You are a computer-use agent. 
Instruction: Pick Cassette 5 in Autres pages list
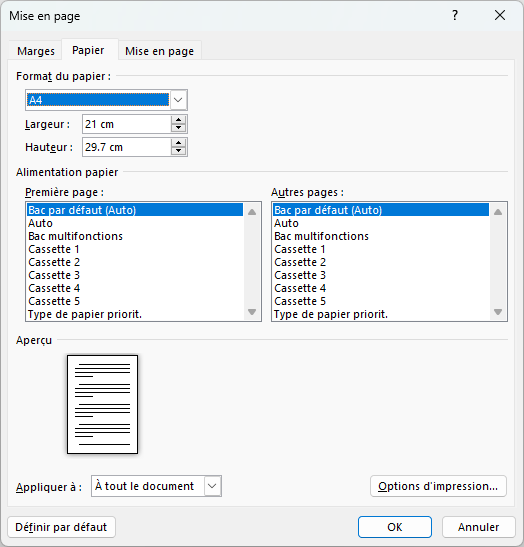381,301
